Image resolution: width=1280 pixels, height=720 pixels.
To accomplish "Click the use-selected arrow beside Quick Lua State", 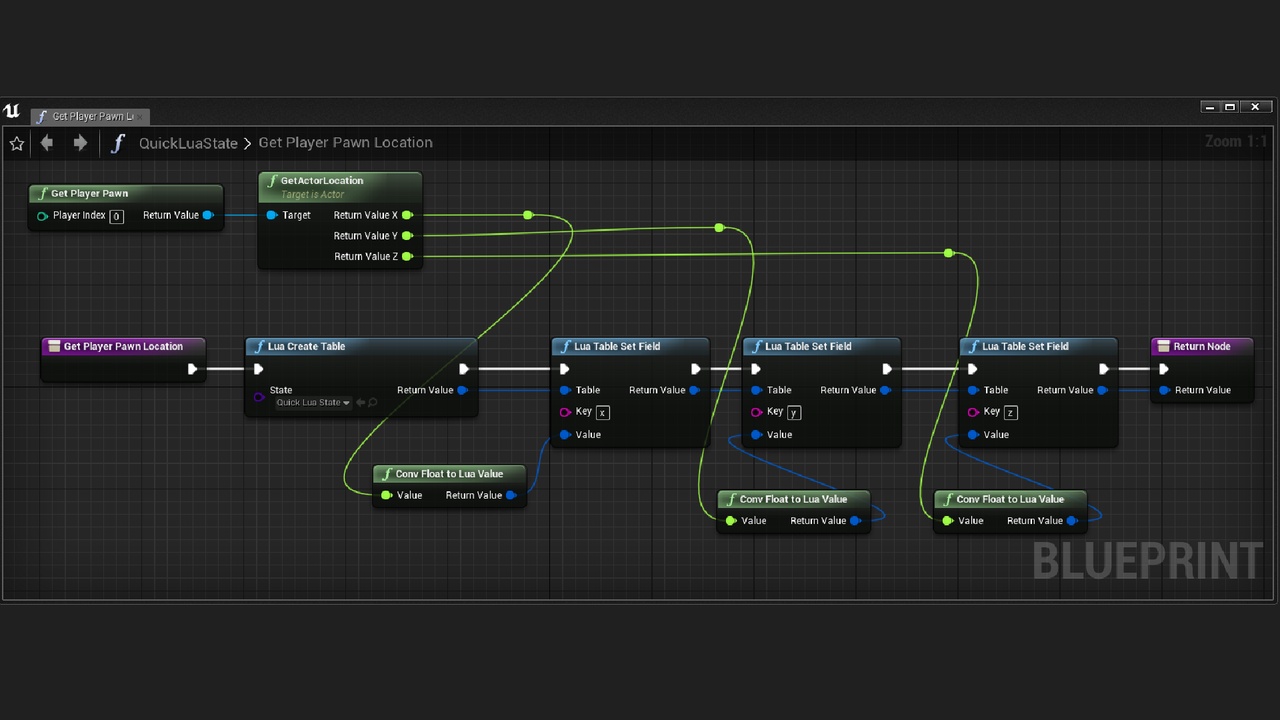I will point(360,403).
